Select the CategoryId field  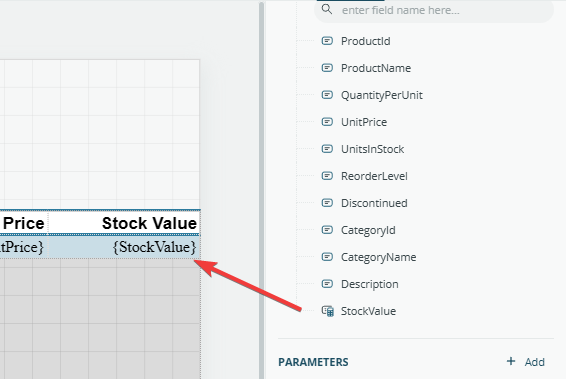(x=368, y=230)
